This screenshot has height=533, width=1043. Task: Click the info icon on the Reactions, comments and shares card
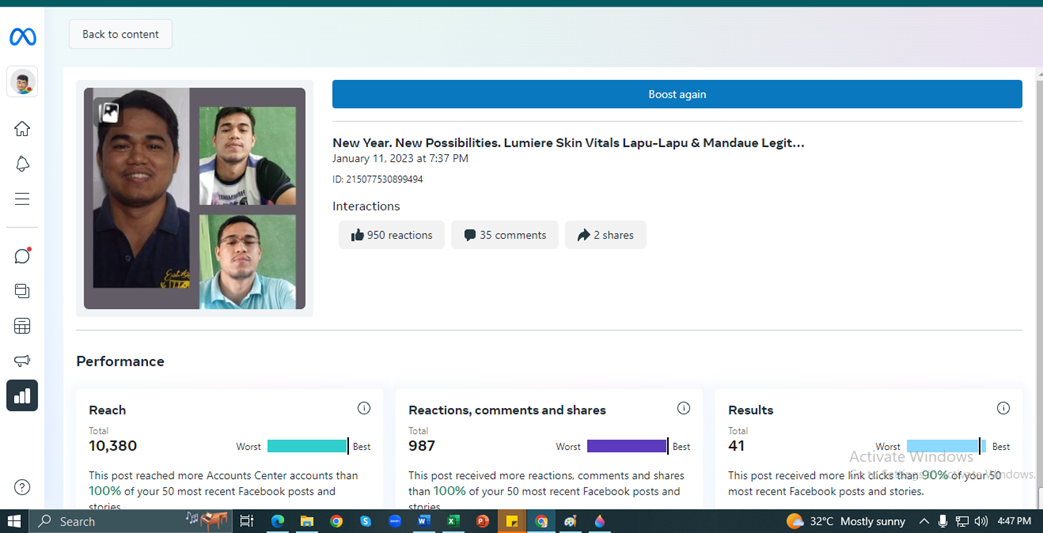684,408
